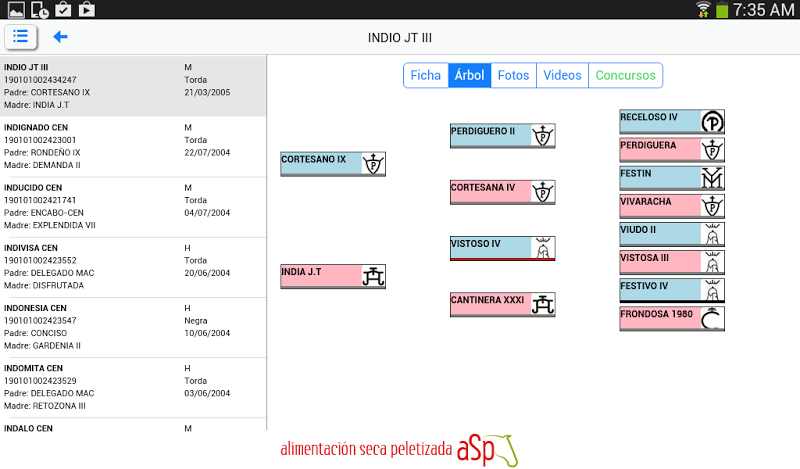Image resolution: width=800 pixels, height=469 pixels.
Task: Click the brand icon beside CANTINERA XXXI
Action: (x=542, y=304)
